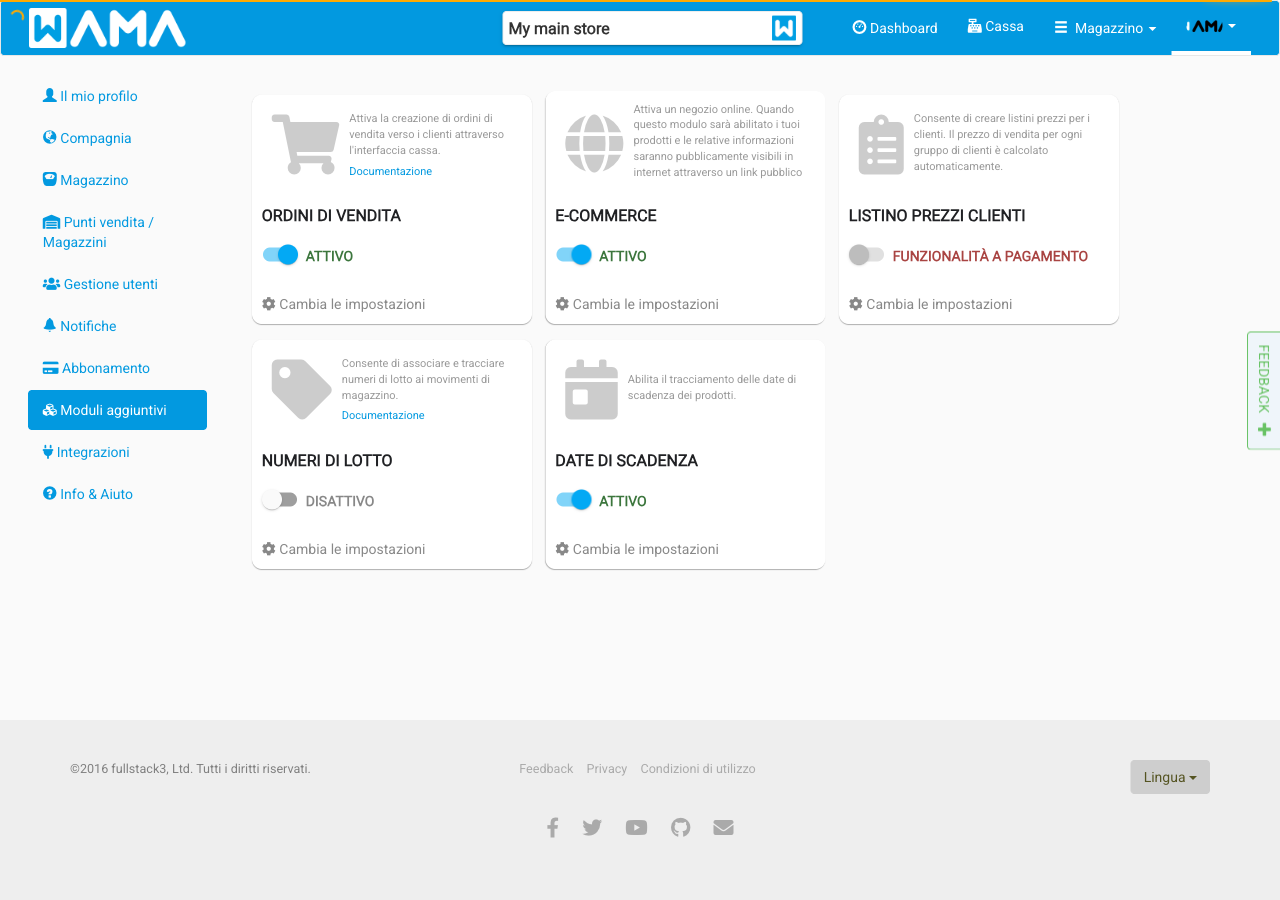This screenshot has height=900, width=1280.
Task: Click the gear icon in Ordini di vendita card
Action: pyautogui.click(x=268, y=303)
